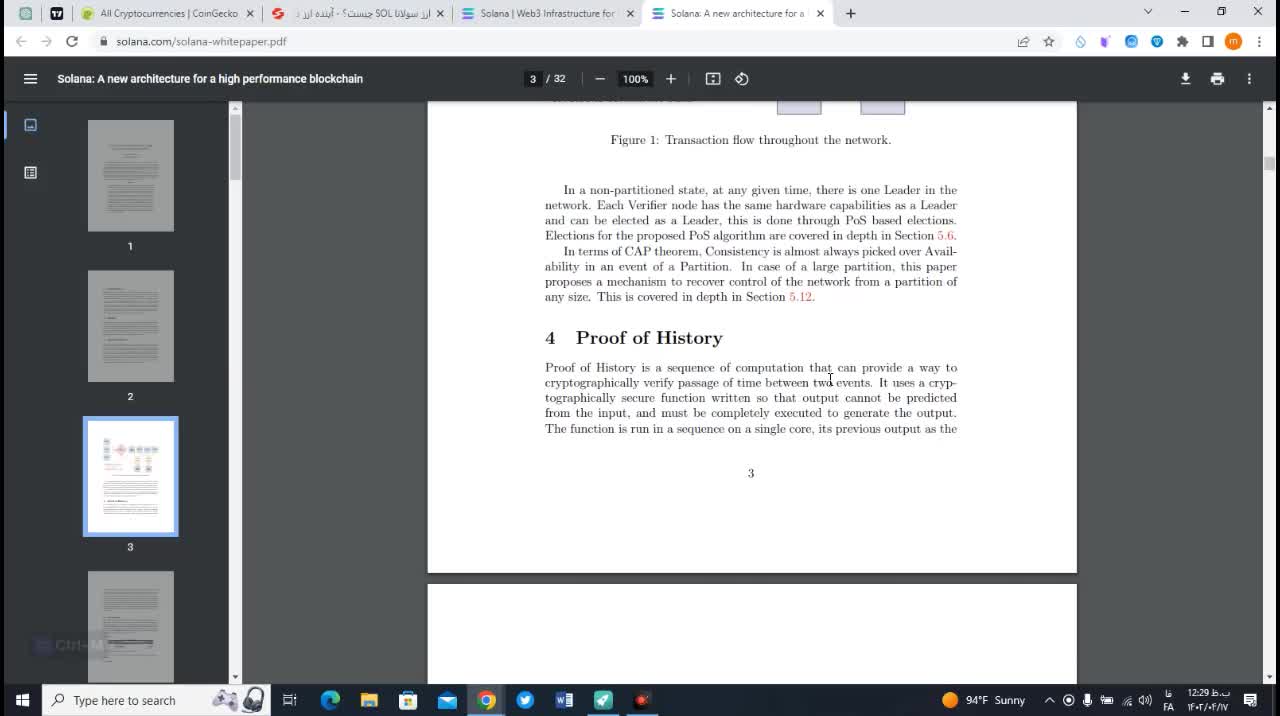Zoom out the PDF with minus
1280x716 pixels.
pyautogui.click(x=600, y=79)
